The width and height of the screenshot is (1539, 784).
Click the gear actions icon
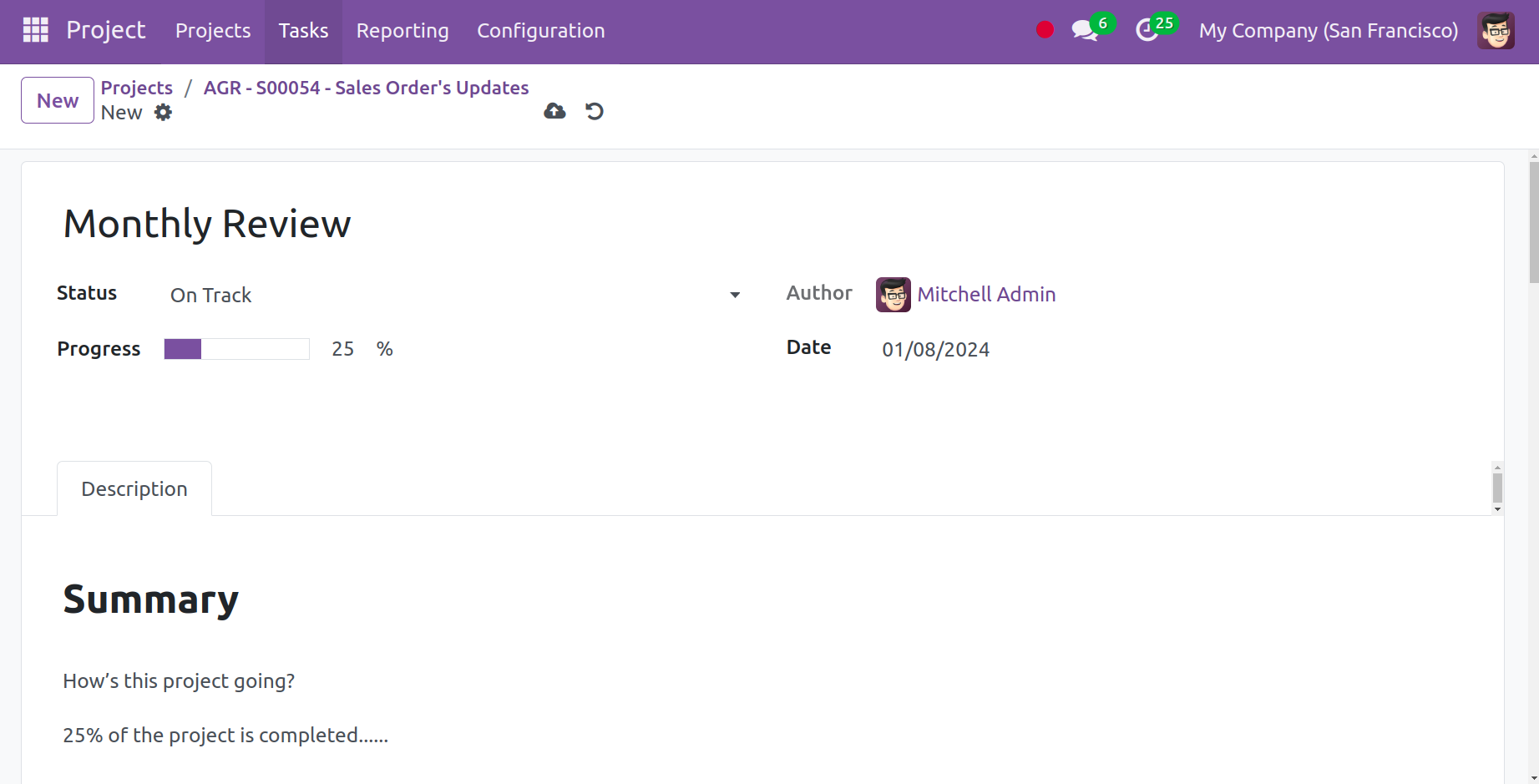pyautogui.click(x=164, y=113)
